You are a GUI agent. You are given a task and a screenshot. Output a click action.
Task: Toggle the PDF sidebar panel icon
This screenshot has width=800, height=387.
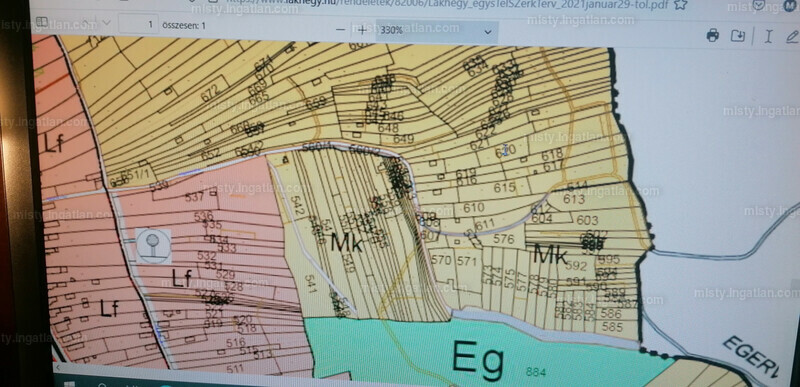[42, 22]
